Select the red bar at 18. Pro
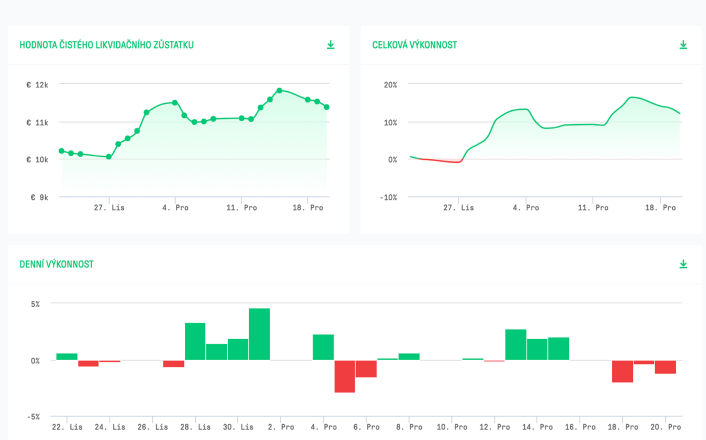This screenshot has width=706, height=440. [622, 372]
